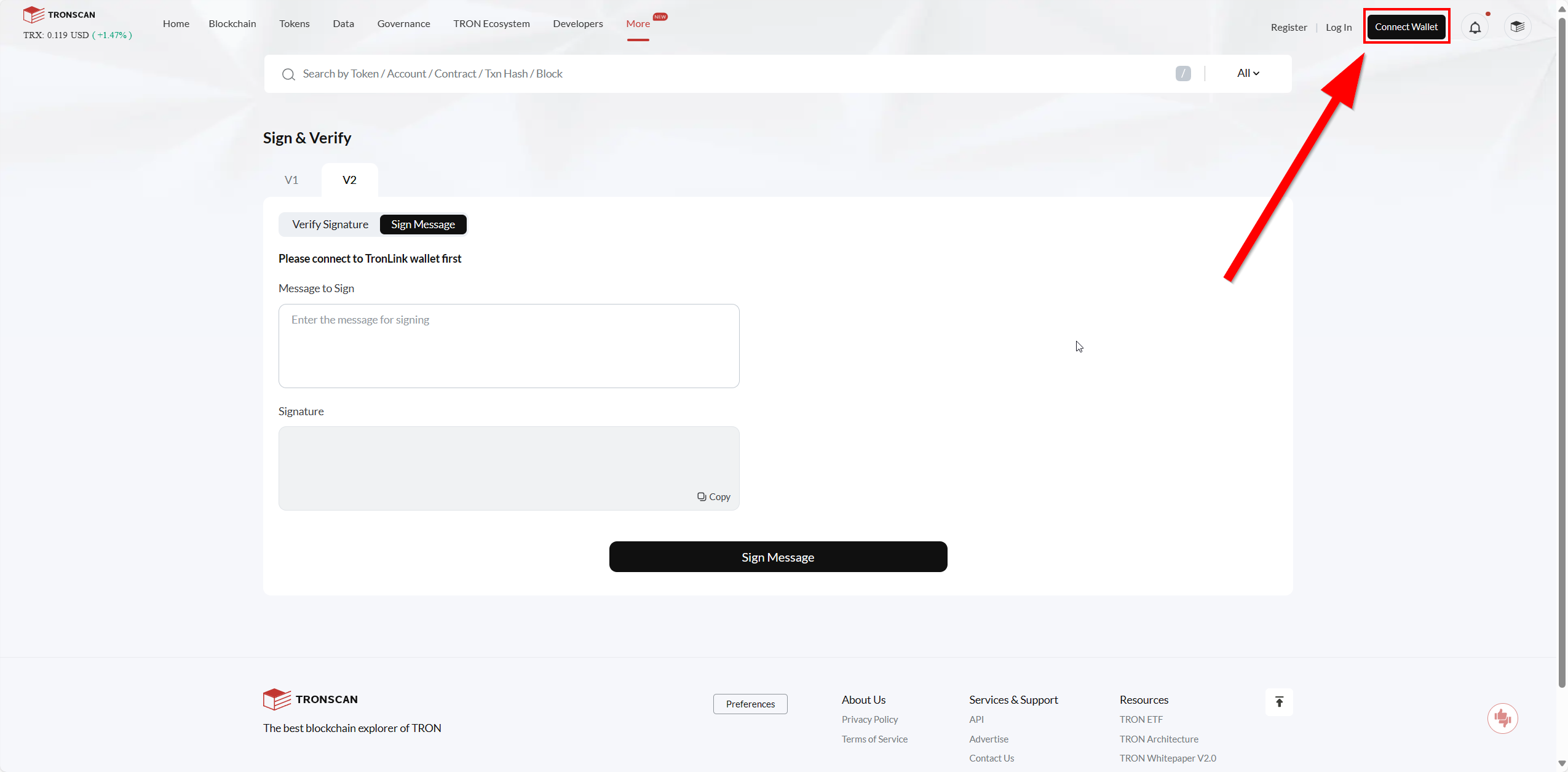Select the Sign Message toggle option
This screenshot has width=1568, height=772.
[x=423, y=225]
